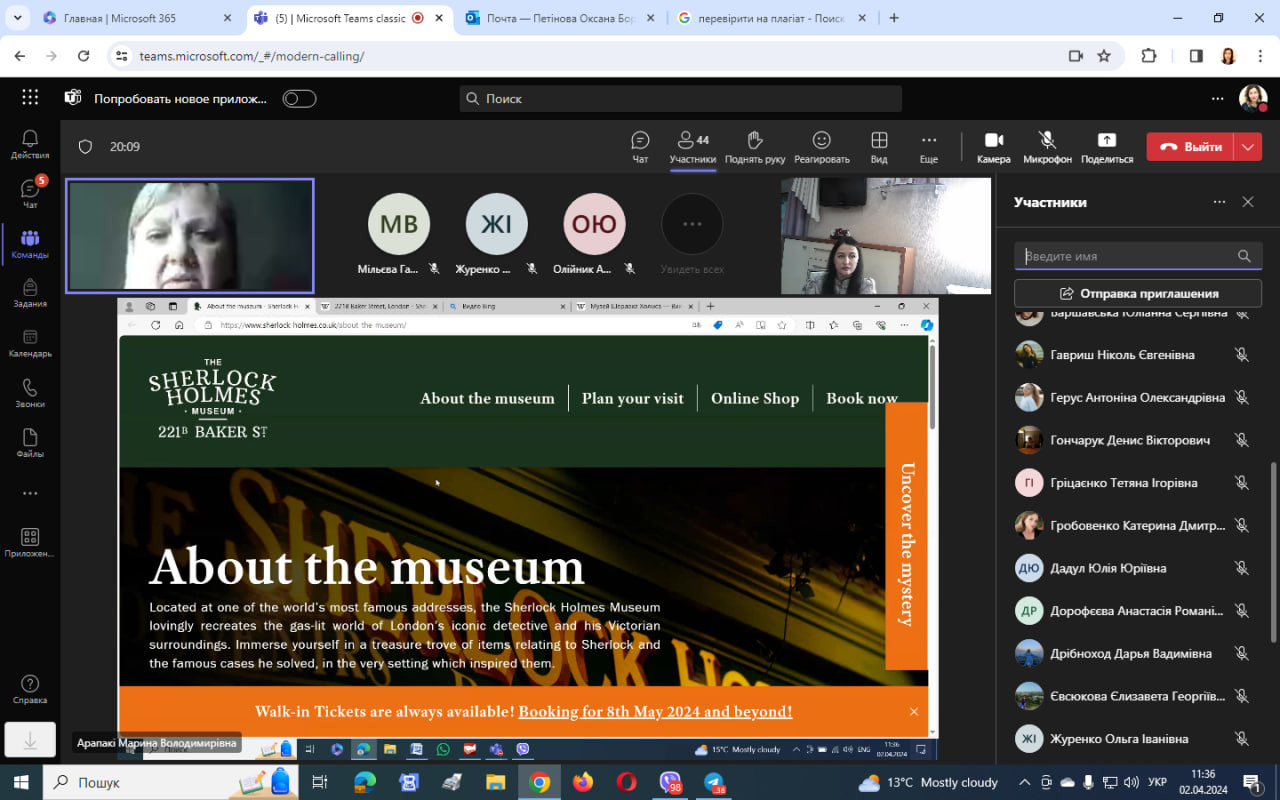This screenshot has width=1280, height=800.
Task: Focus the Введите имя search field
Action: point(1138,256)
